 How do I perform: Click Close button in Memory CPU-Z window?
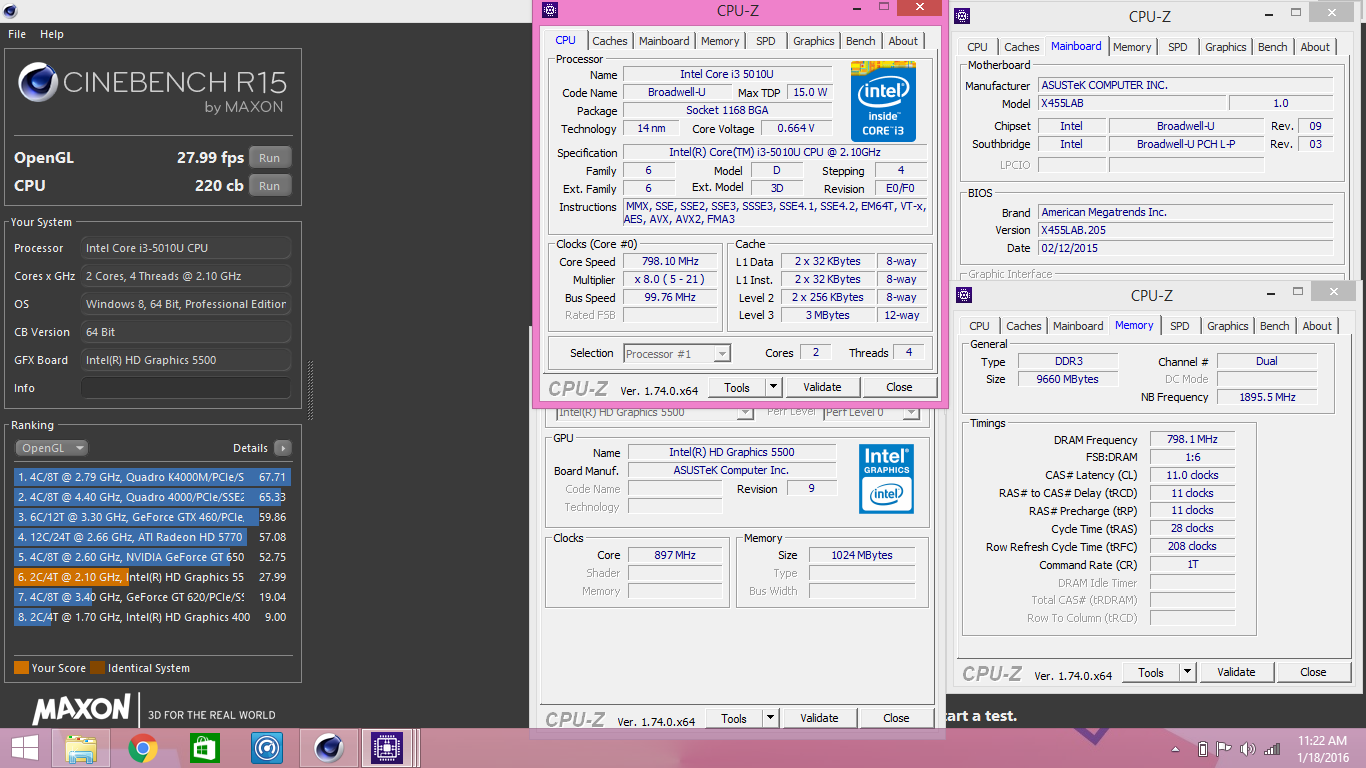click(1313, 672)
